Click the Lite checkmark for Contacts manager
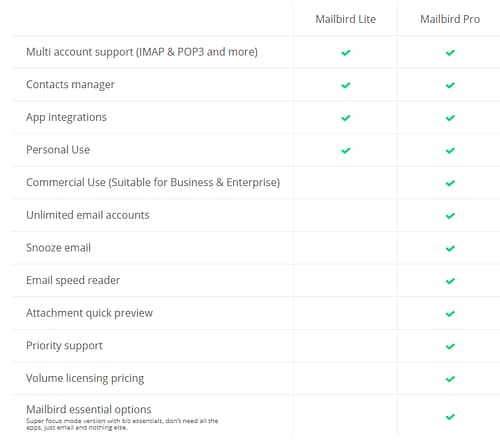 point(346,85)
